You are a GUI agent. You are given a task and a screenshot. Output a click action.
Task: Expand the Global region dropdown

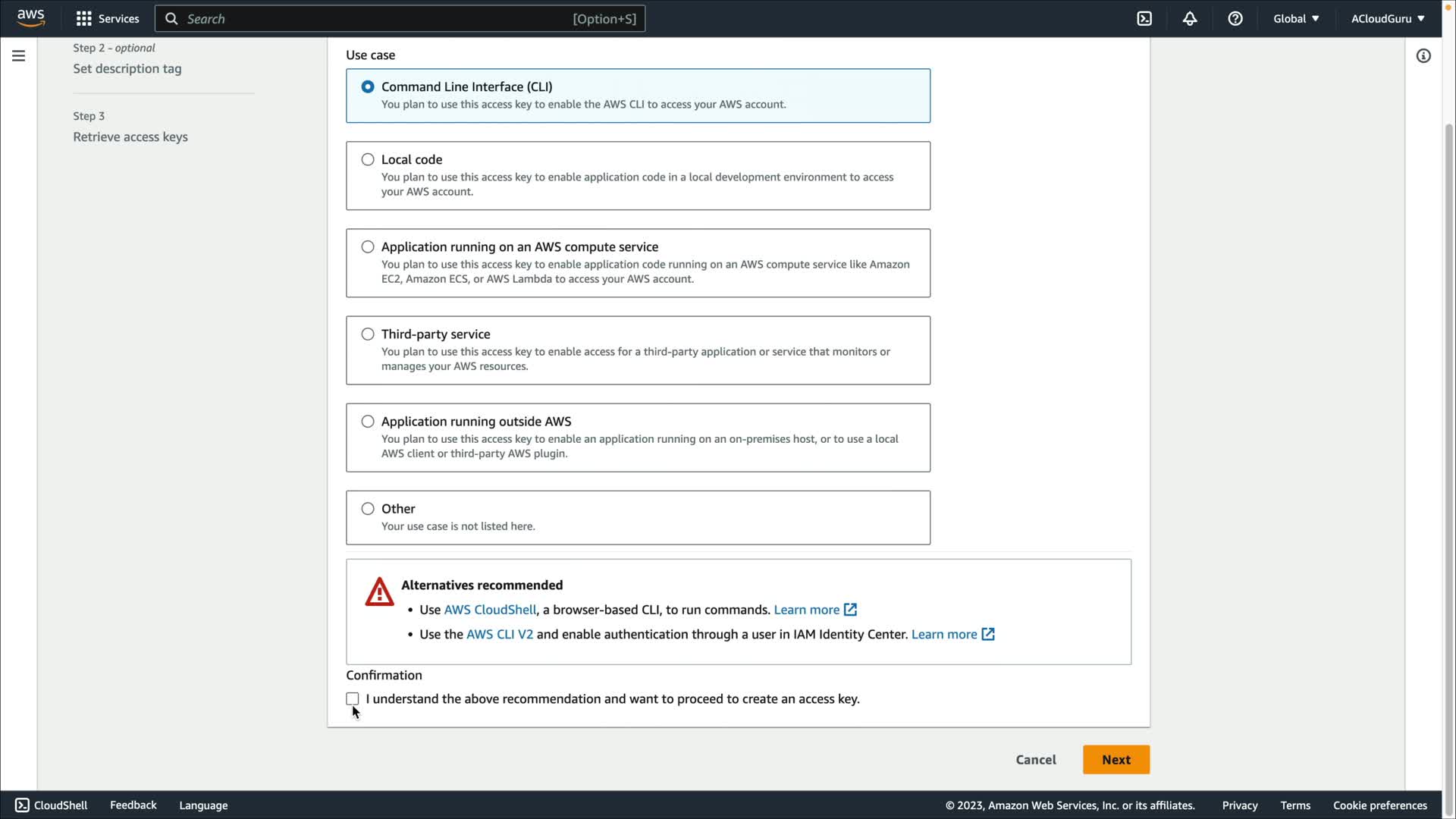(1296, 18)
